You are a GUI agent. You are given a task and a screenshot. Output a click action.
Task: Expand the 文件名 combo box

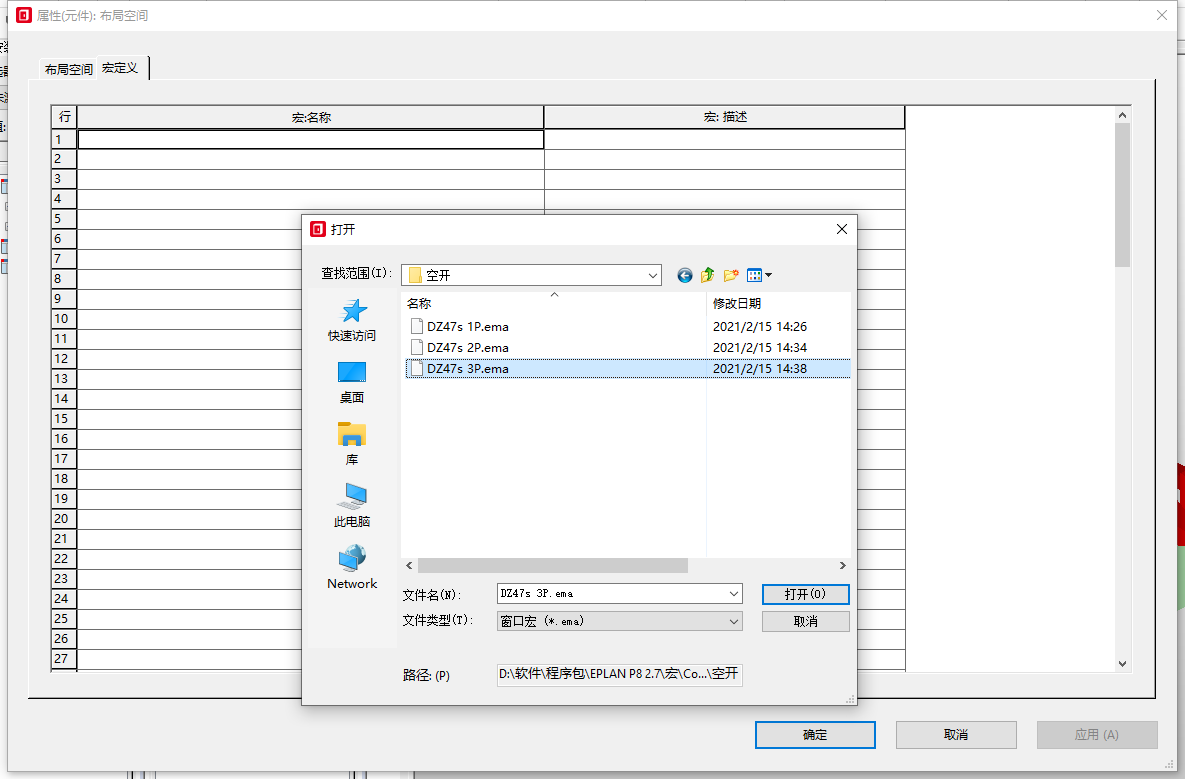point(735,594)
